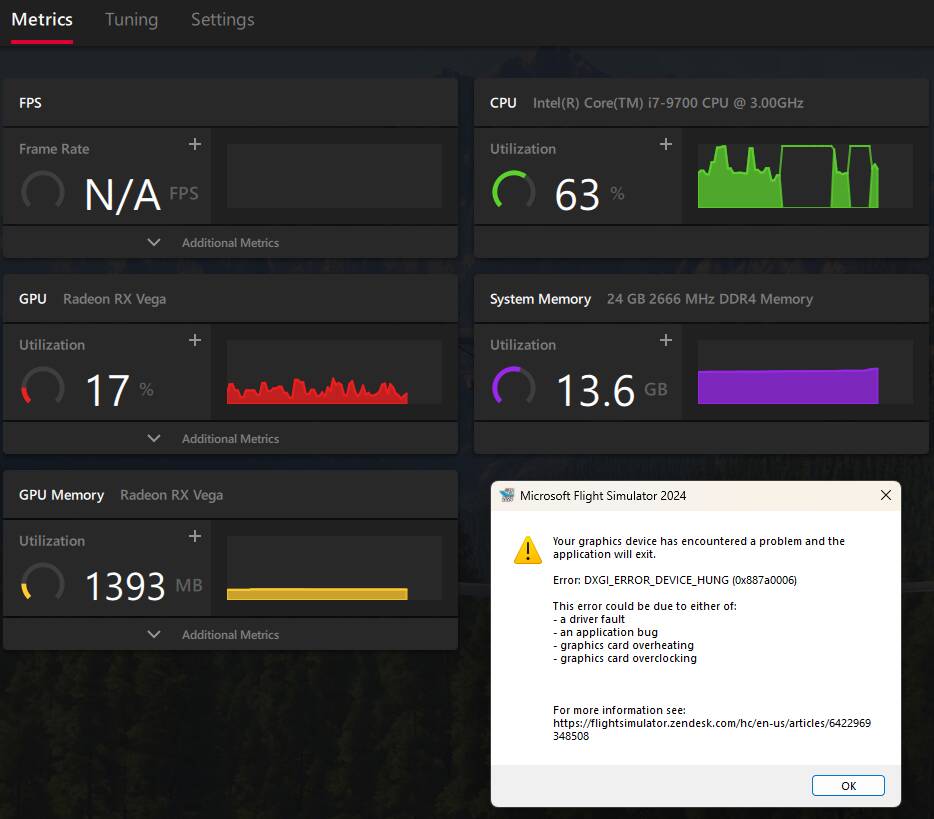The image size is (934, 819).
Task: Click the 13.6 GB memory value
Action: [612, 391]
